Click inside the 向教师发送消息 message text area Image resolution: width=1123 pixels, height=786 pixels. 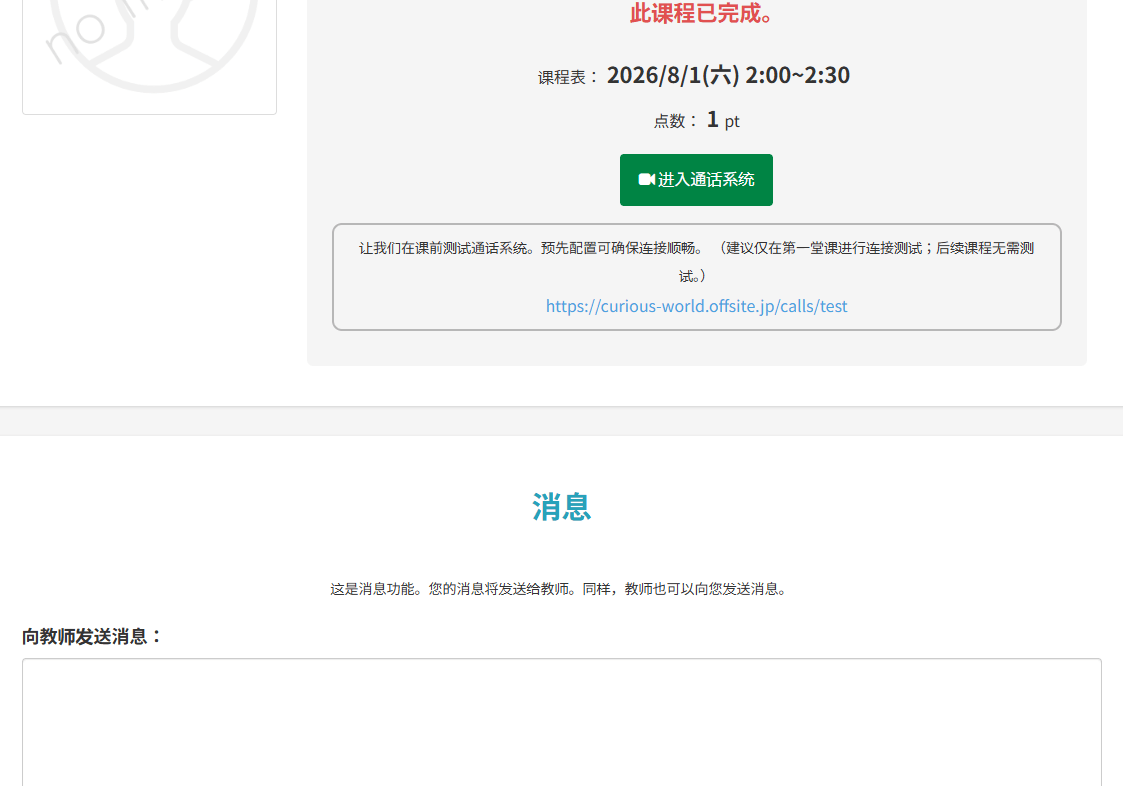click(562, 722)
